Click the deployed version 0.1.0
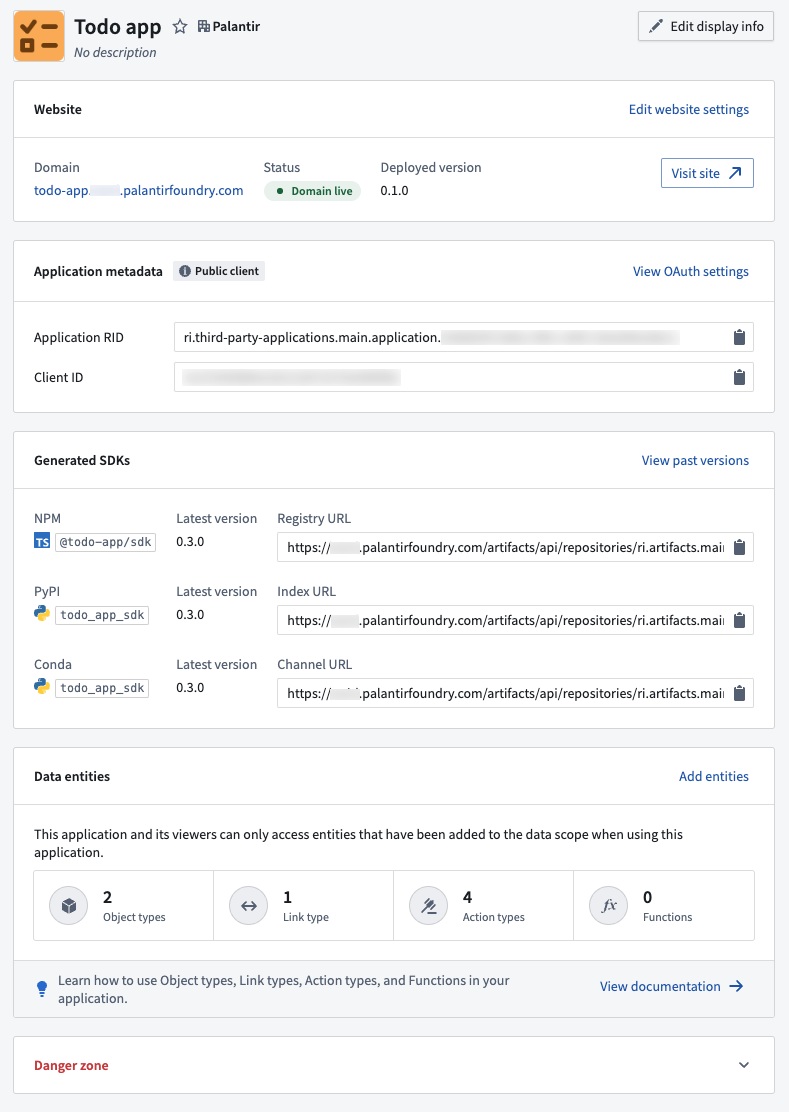This screenshot has width=789, height=1112. pos(394,190)
